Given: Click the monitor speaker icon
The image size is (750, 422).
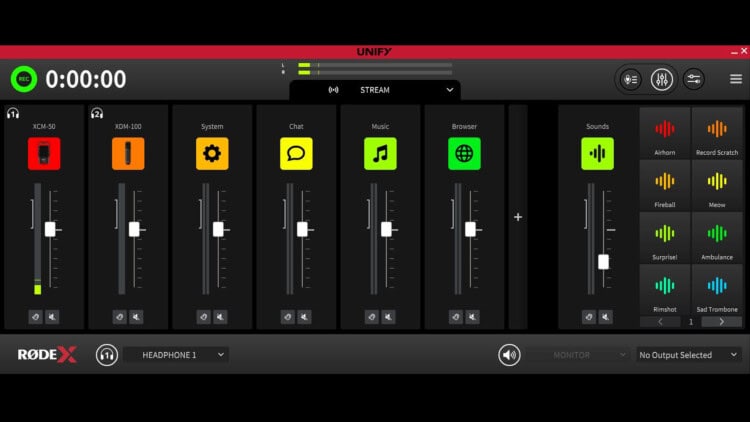Looking at the screenshot, I should (509, 355).
